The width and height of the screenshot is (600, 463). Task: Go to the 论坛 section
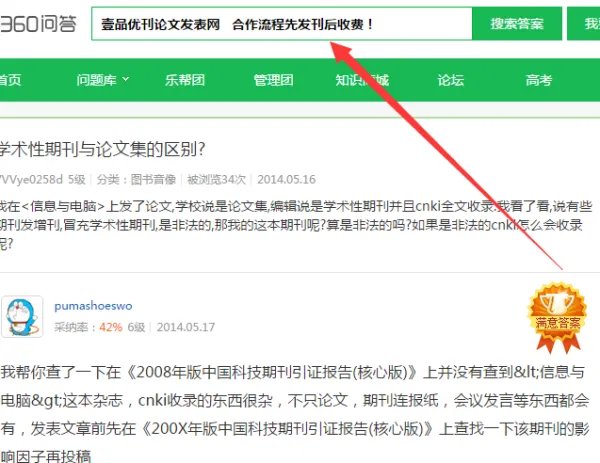tap(450, 80)
